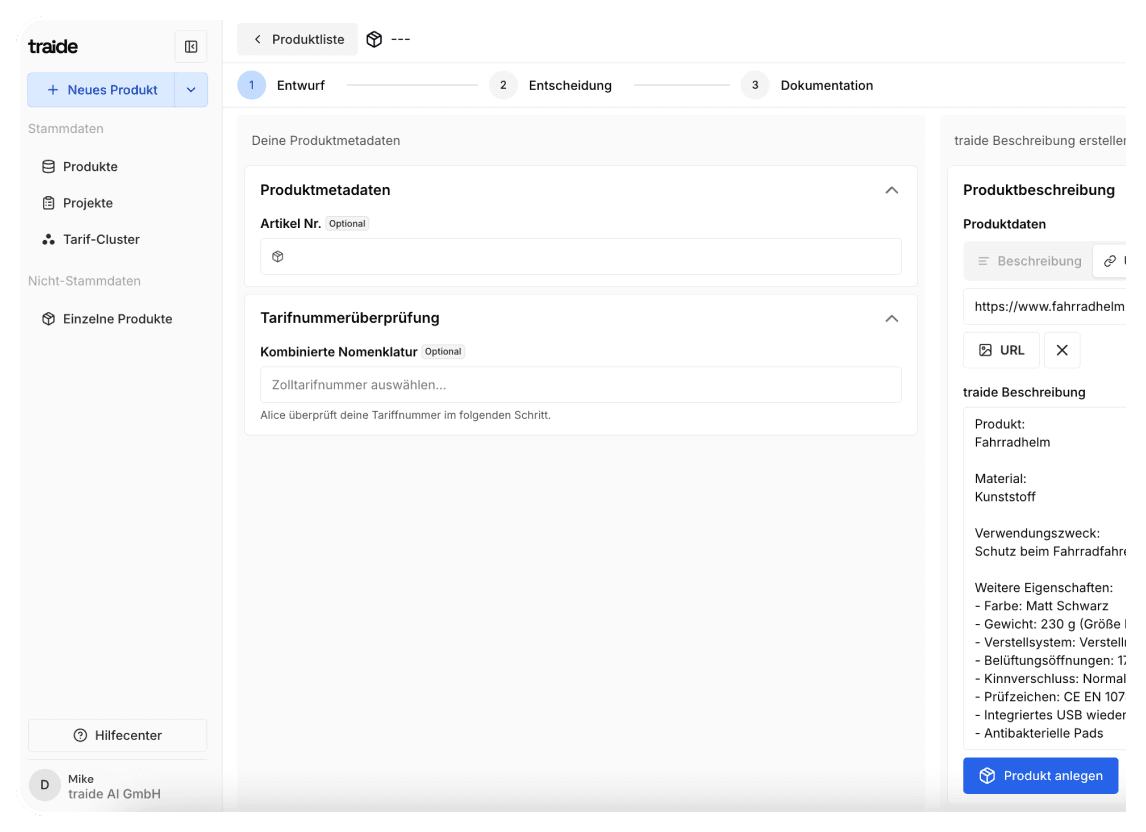Navigate back via the Produktliste button
Screen dimensions: 1146x832
(297, 39)
